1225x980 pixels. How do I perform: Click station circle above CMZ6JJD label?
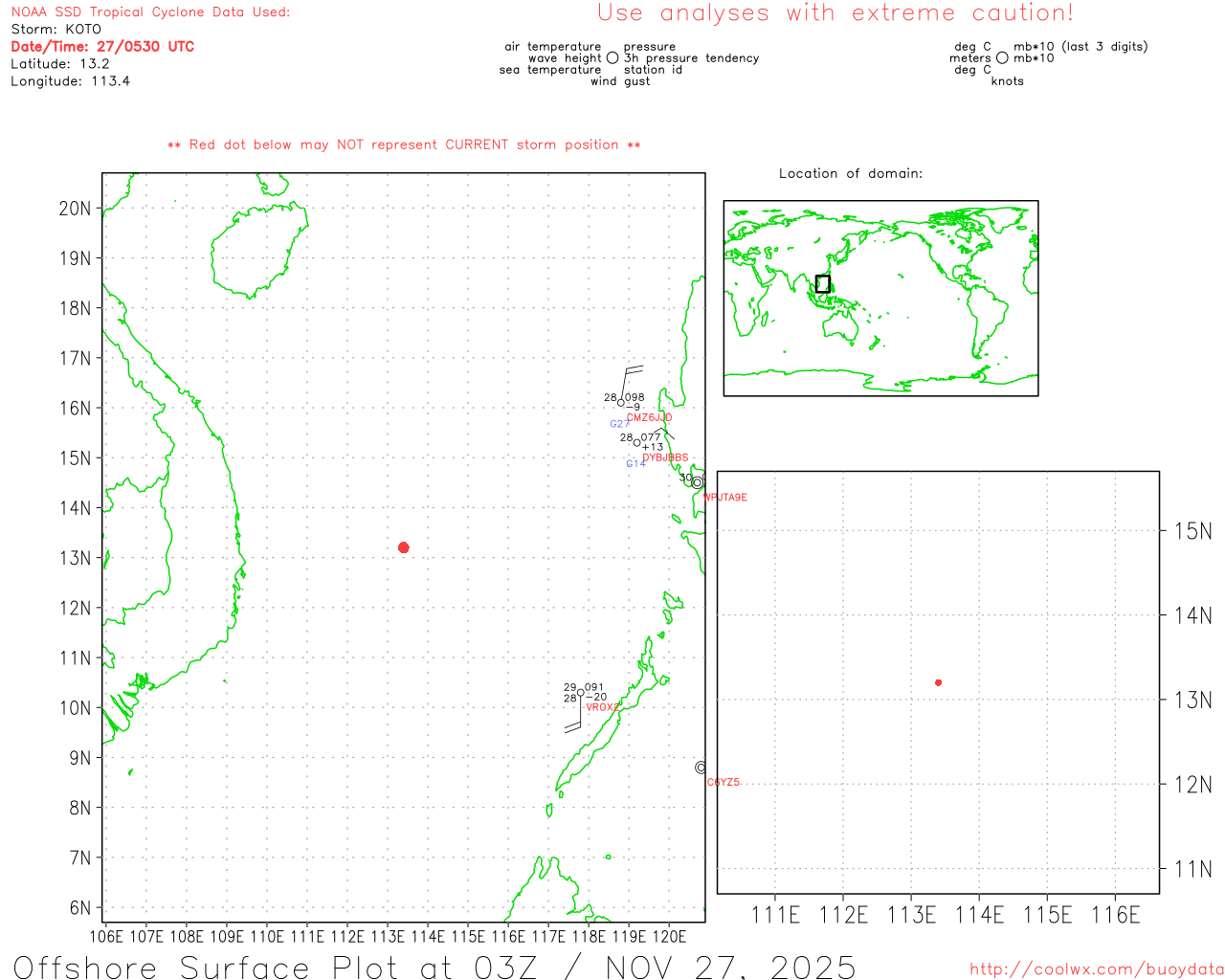tap(621, 403)
